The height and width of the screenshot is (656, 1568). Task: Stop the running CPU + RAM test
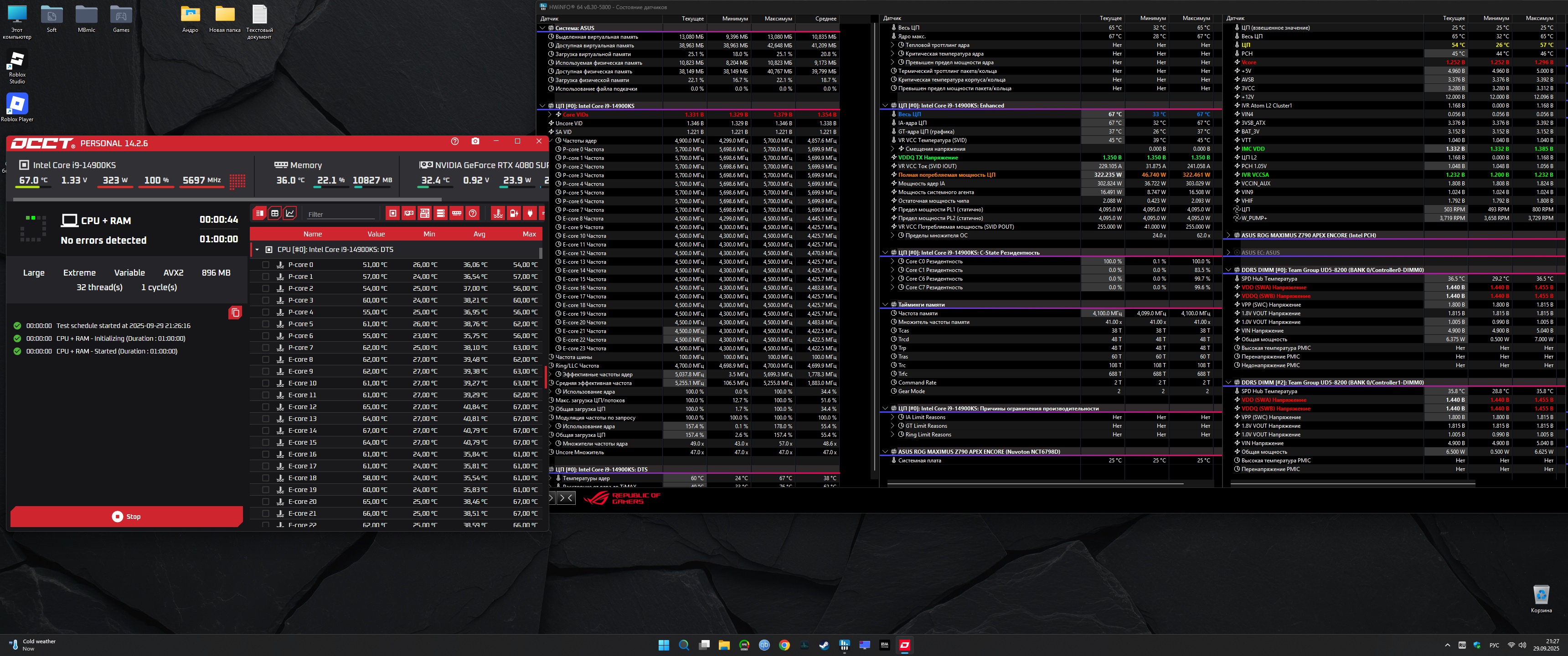[127, 517]
